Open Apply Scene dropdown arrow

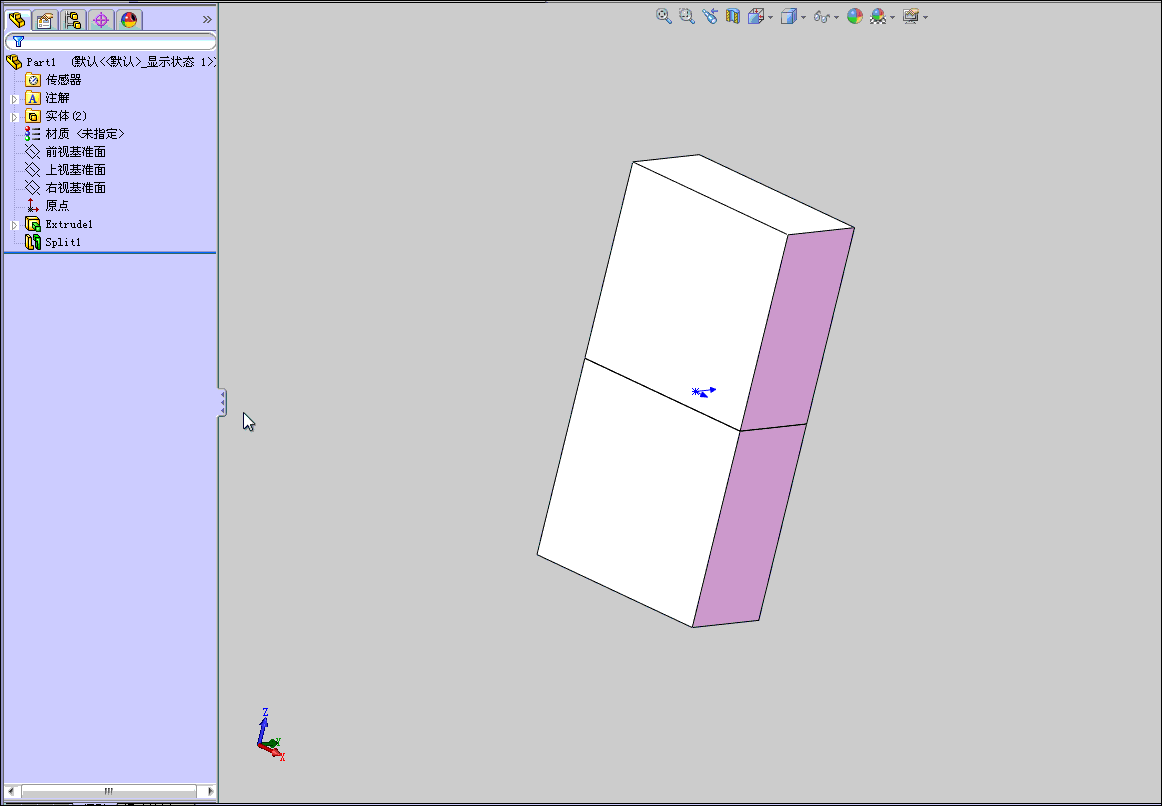pos(892,17)
